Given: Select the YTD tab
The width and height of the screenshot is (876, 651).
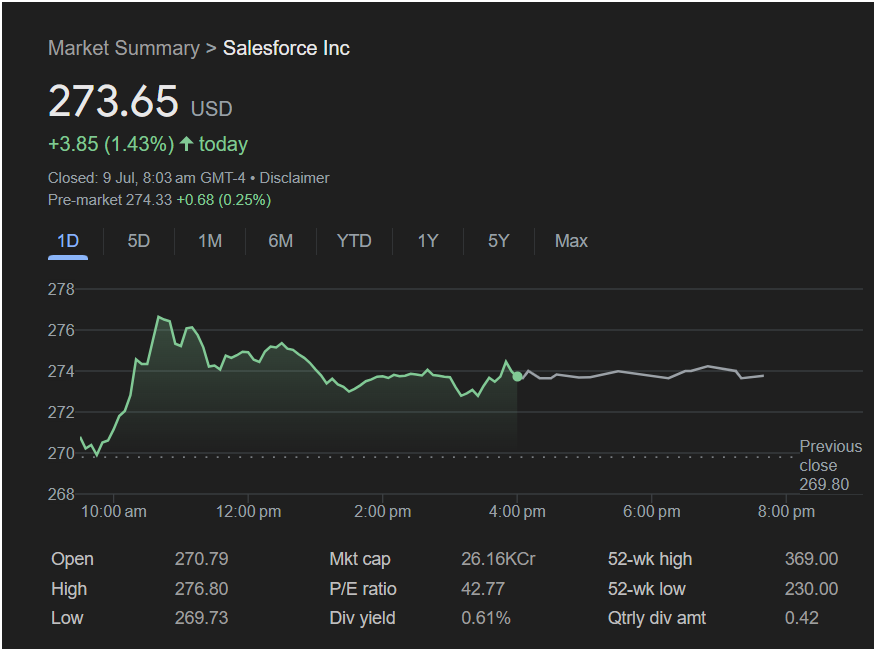Looking at the screenshot, I should tap(354, 241).
